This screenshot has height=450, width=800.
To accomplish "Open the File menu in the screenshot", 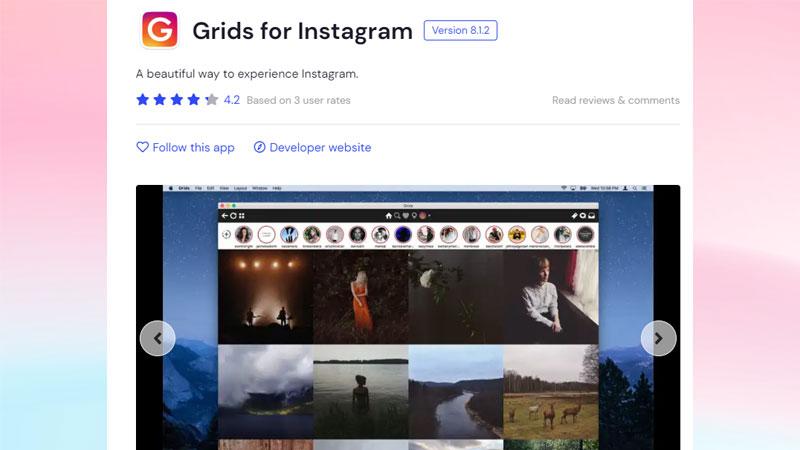I will coord(199,188).
